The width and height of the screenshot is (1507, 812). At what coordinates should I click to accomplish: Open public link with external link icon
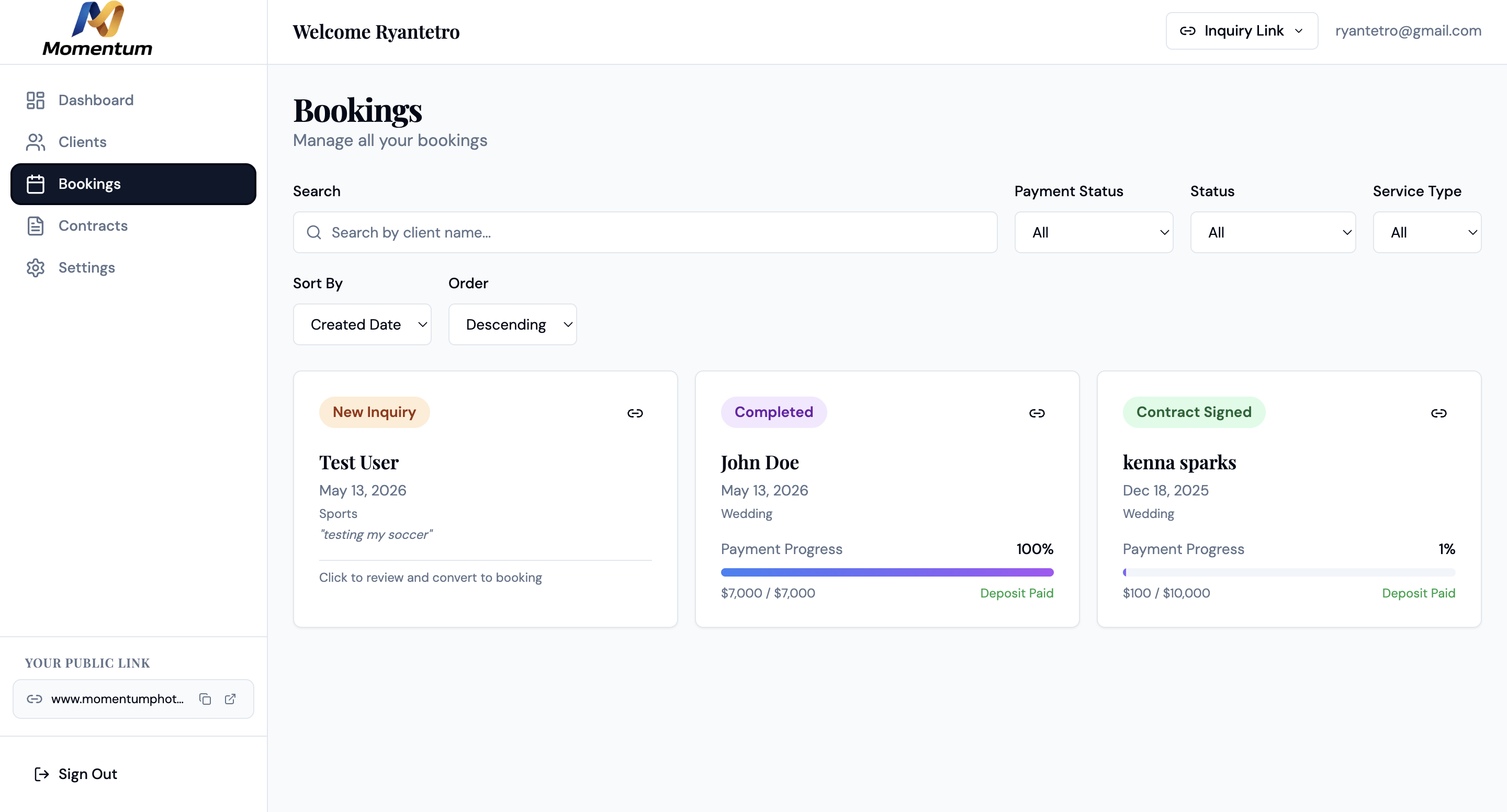[230, 698]
